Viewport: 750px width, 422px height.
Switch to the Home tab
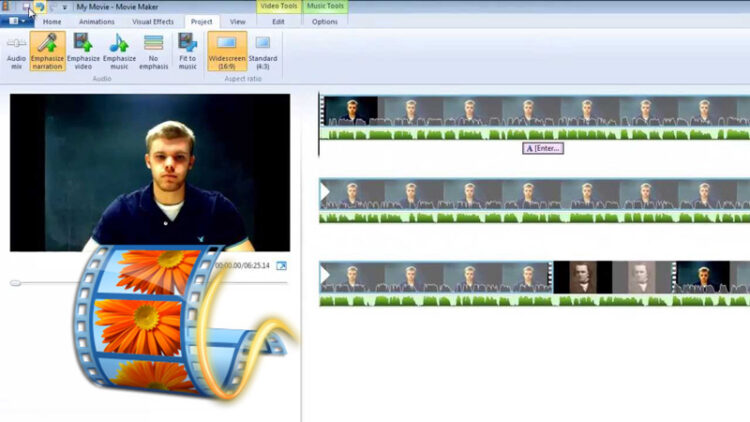pos(52,22)
